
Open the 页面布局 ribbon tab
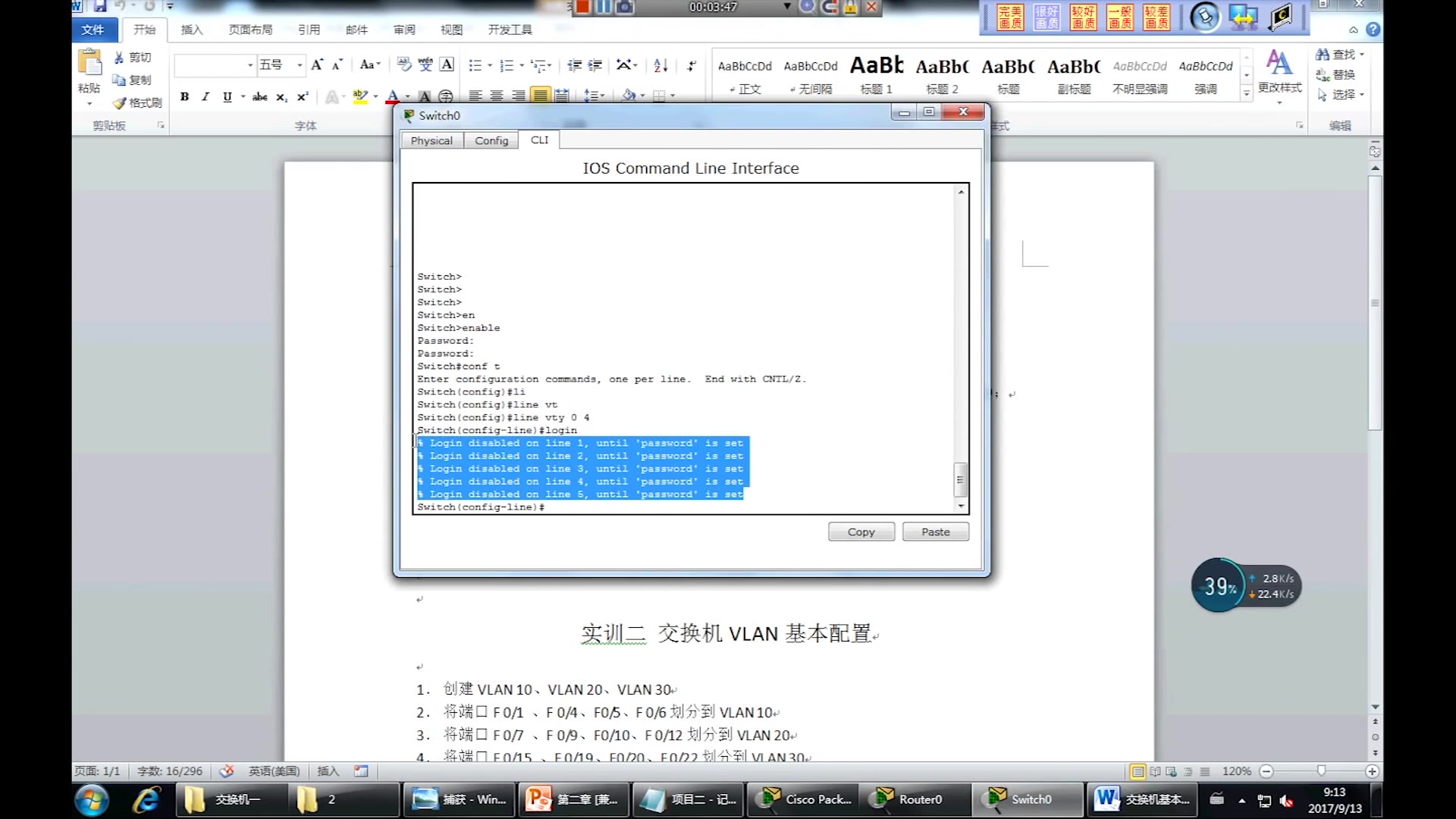(250, 30)
